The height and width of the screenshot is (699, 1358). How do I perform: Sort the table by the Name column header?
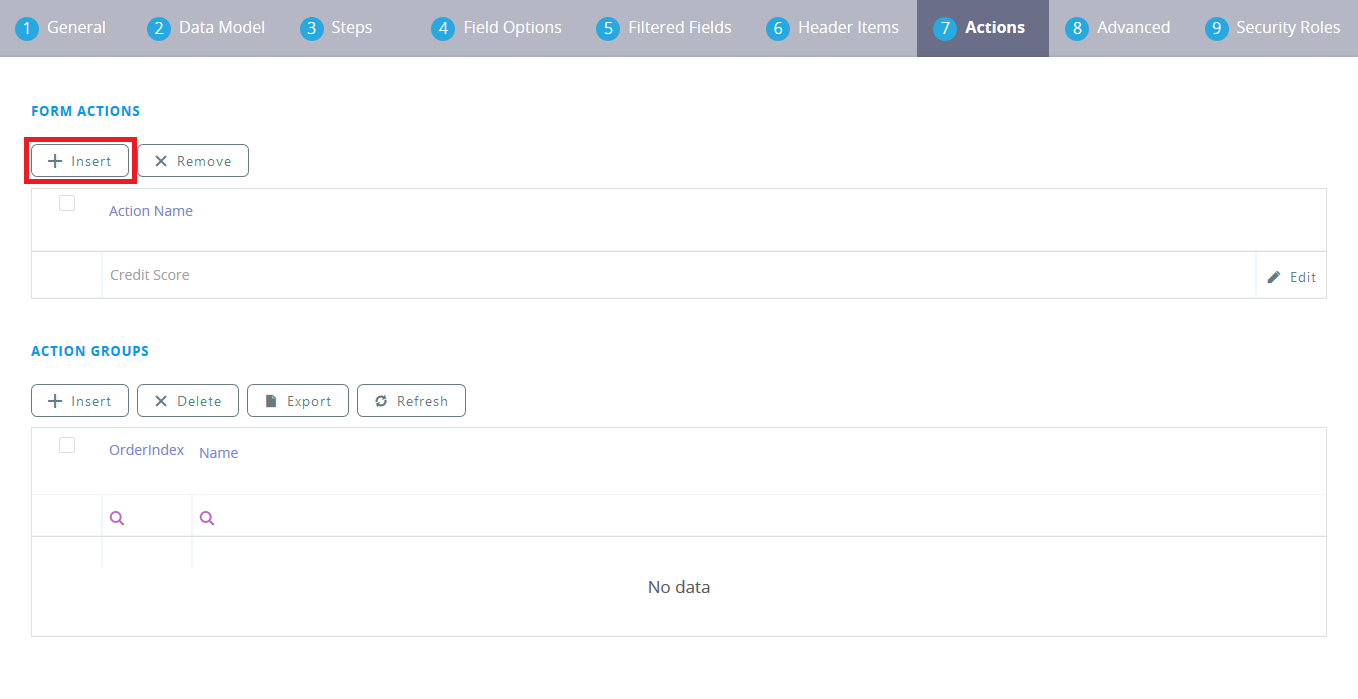point(218,452)
